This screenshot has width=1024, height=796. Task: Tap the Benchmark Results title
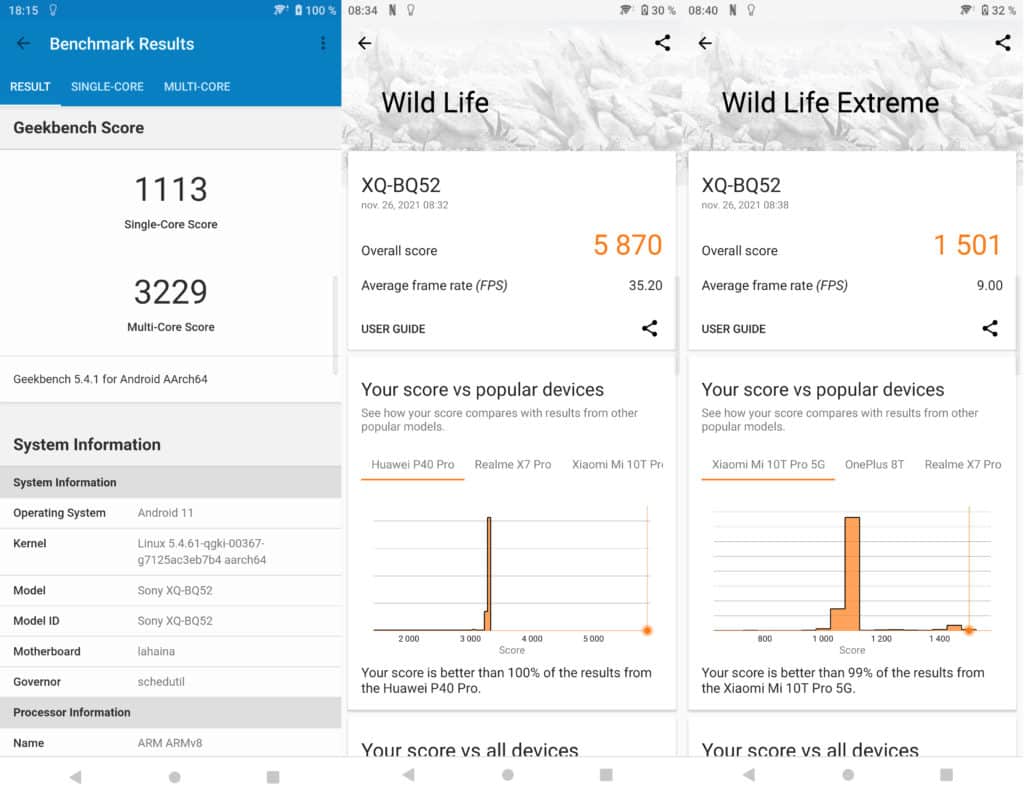[x=121, y=44]
